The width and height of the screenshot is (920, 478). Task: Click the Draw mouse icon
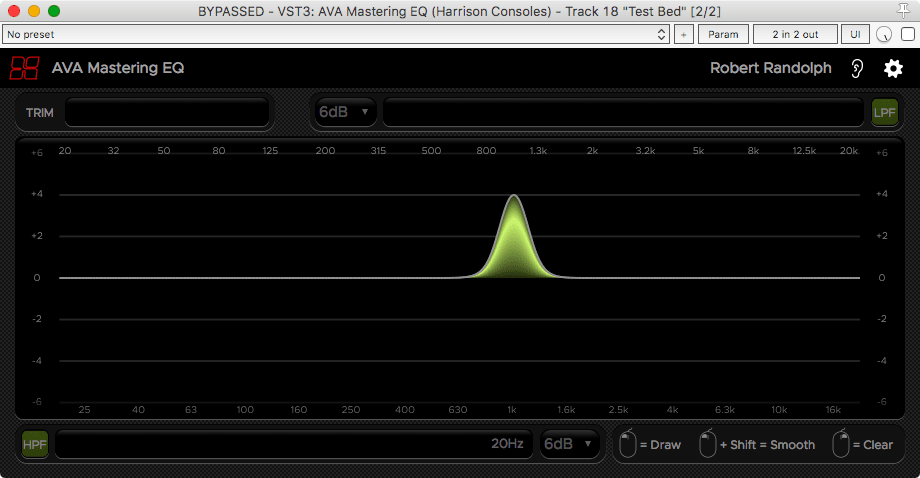(627, 444)
